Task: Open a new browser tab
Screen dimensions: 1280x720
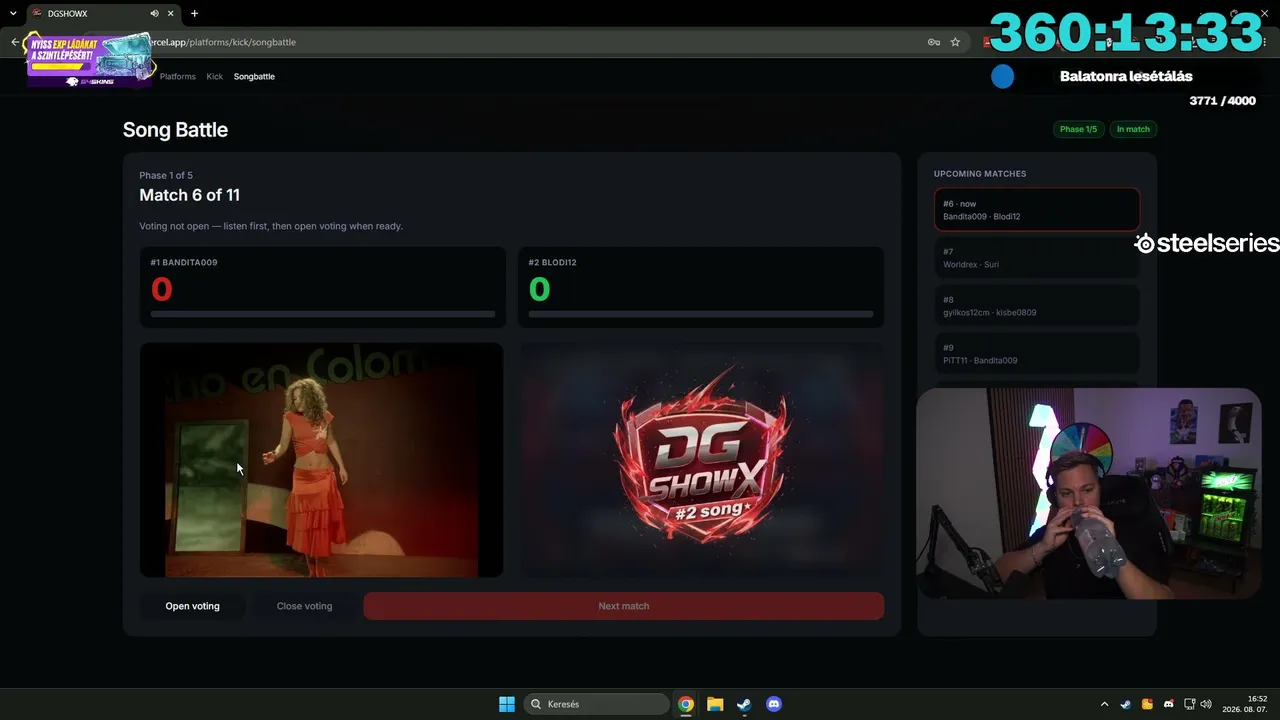Action: (x=194, y=14)
